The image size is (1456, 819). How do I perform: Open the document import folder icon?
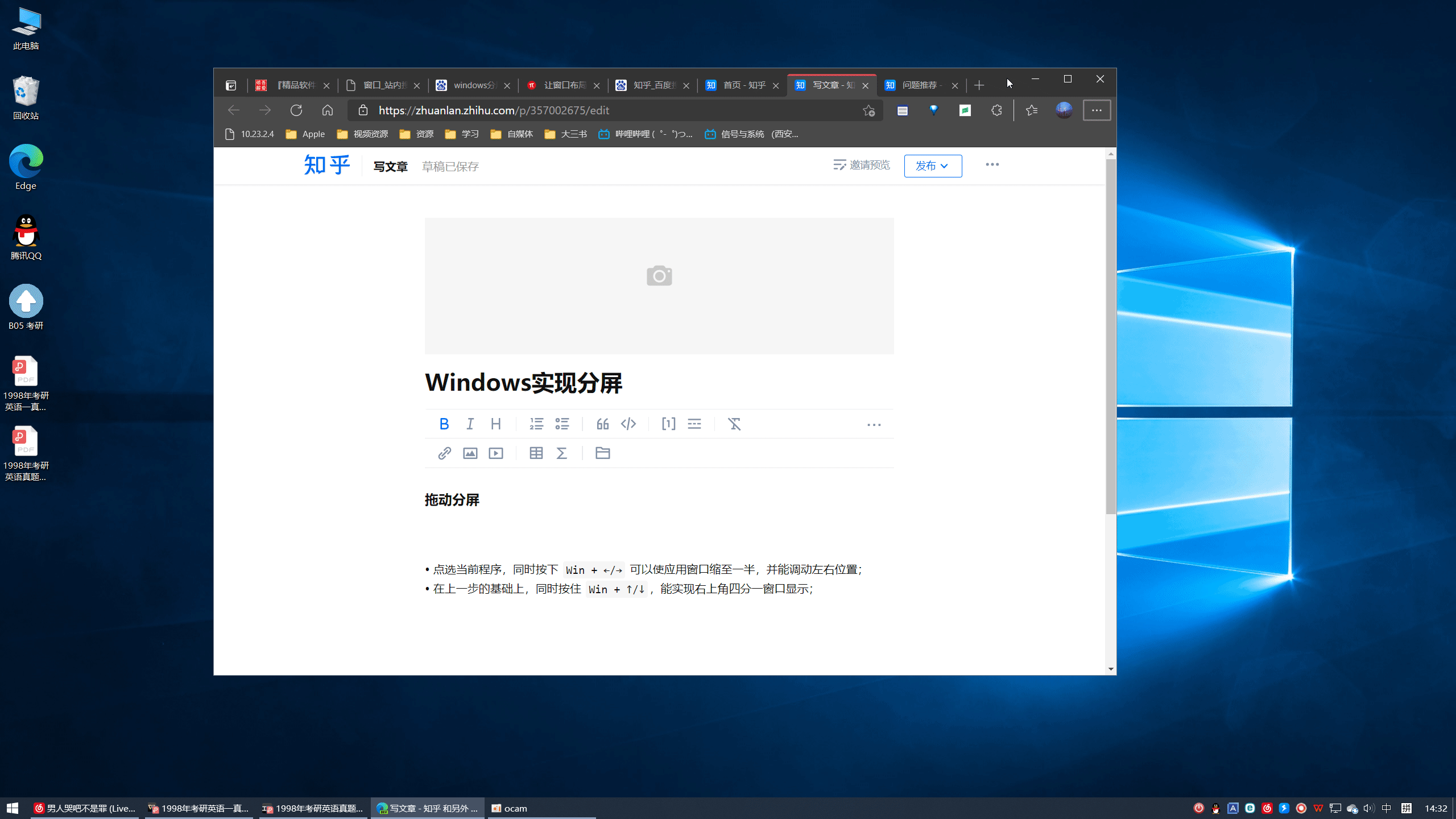click(603, 453)
